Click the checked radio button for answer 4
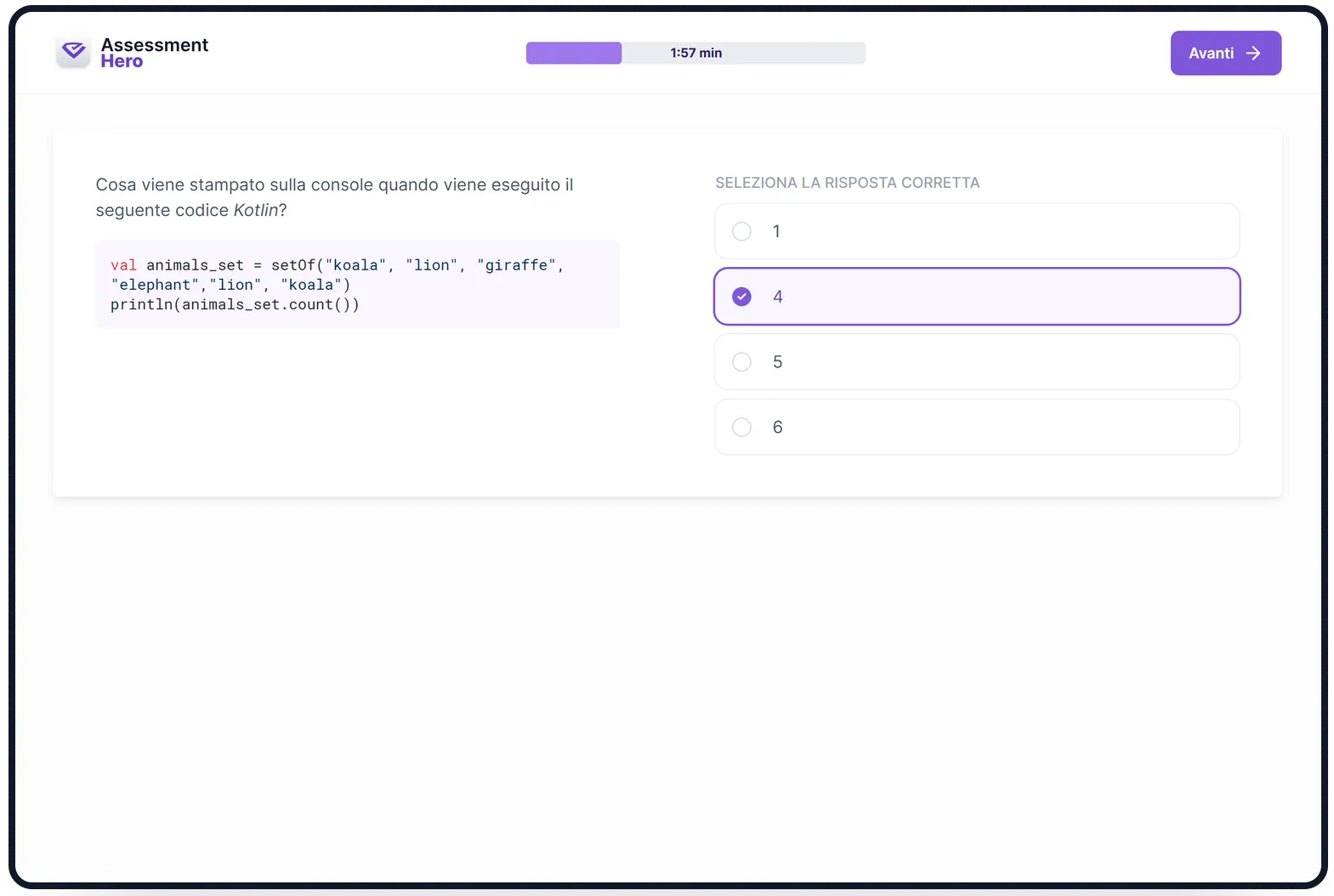Viewport: 1334px width, 896px height. [x=741, y=297]
